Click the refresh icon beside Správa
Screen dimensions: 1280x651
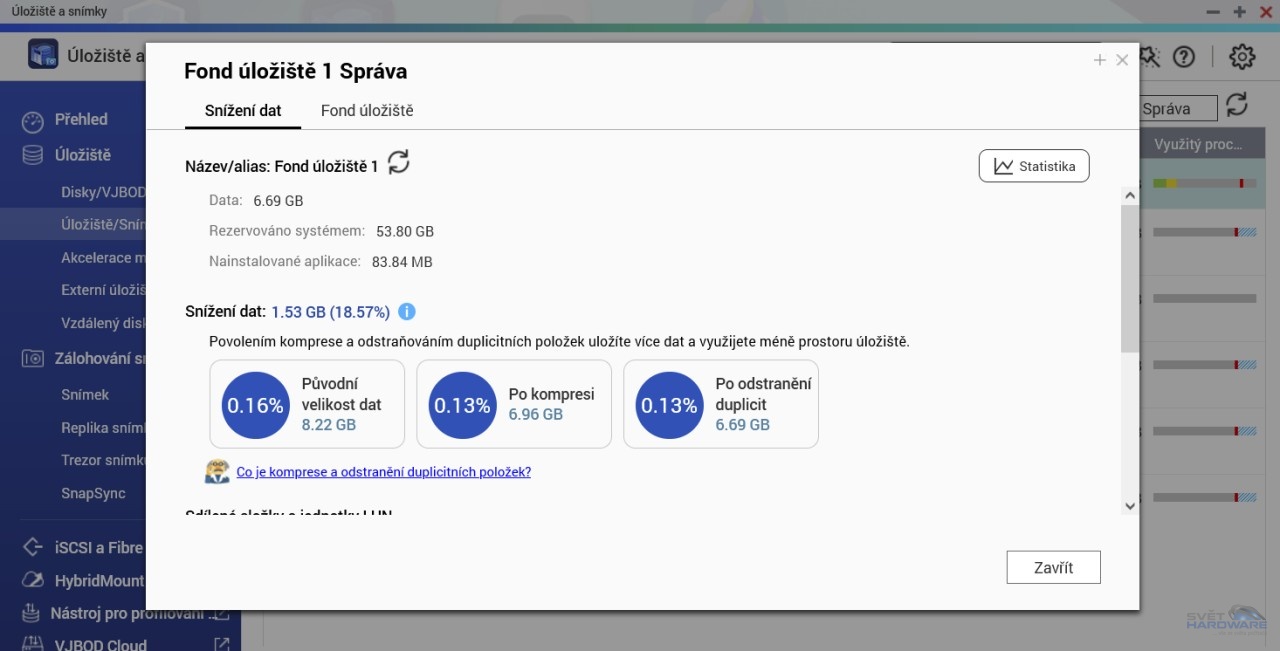1237,104
